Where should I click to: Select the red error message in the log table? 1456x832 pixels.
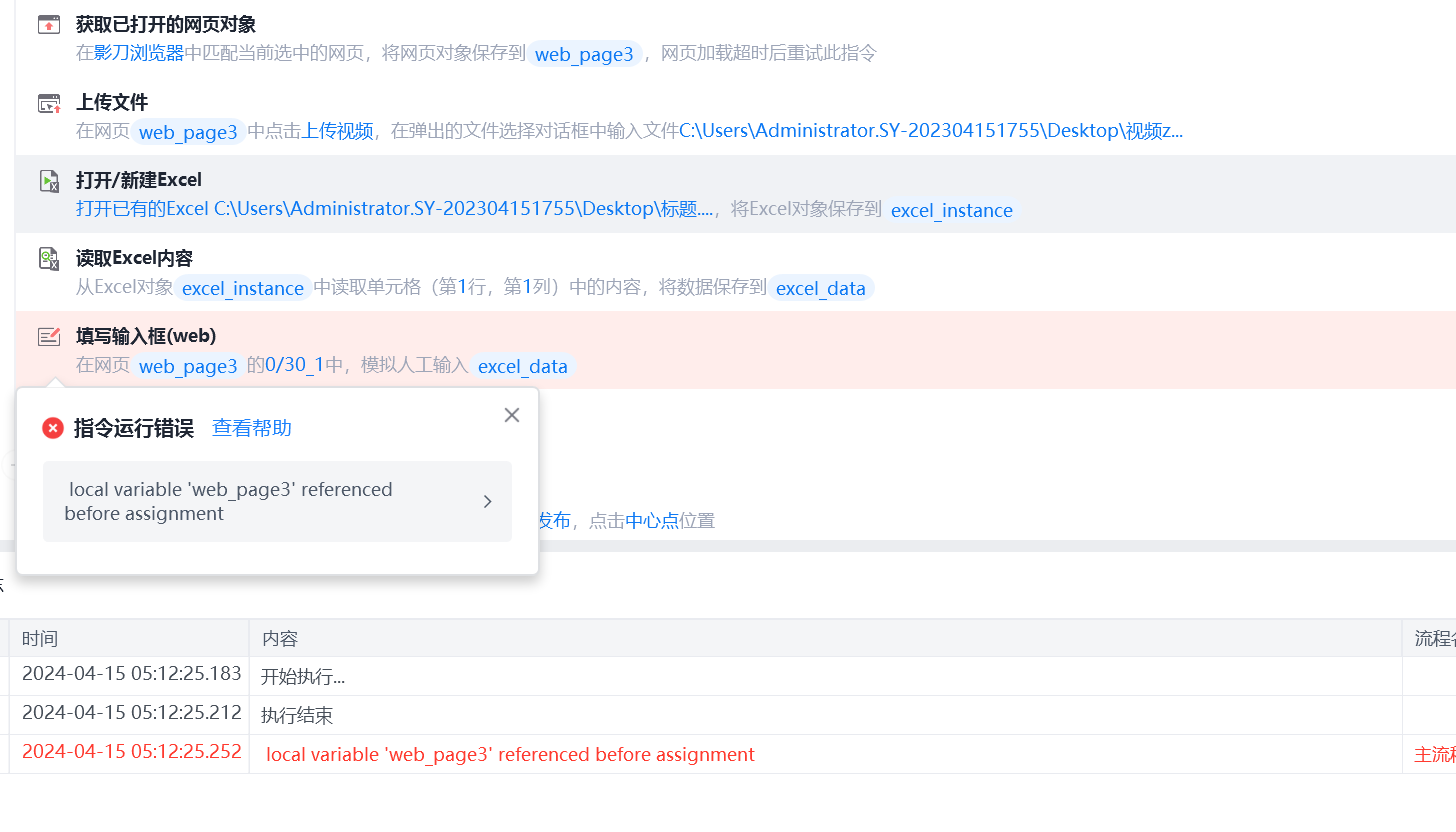(510, 754)
